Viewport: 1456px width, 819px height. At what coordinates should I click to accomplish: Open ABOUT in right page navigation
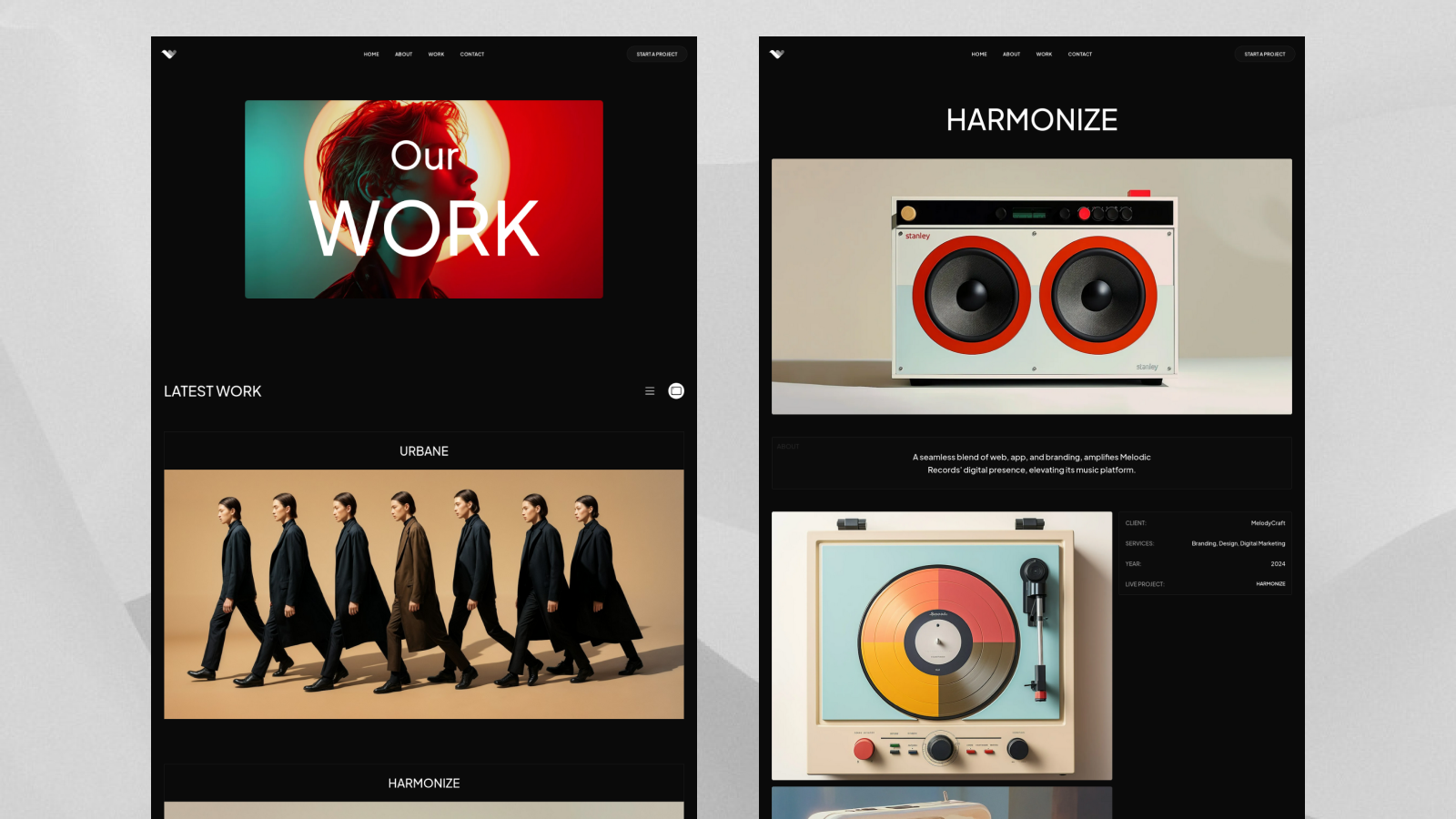click(1012, 55)
